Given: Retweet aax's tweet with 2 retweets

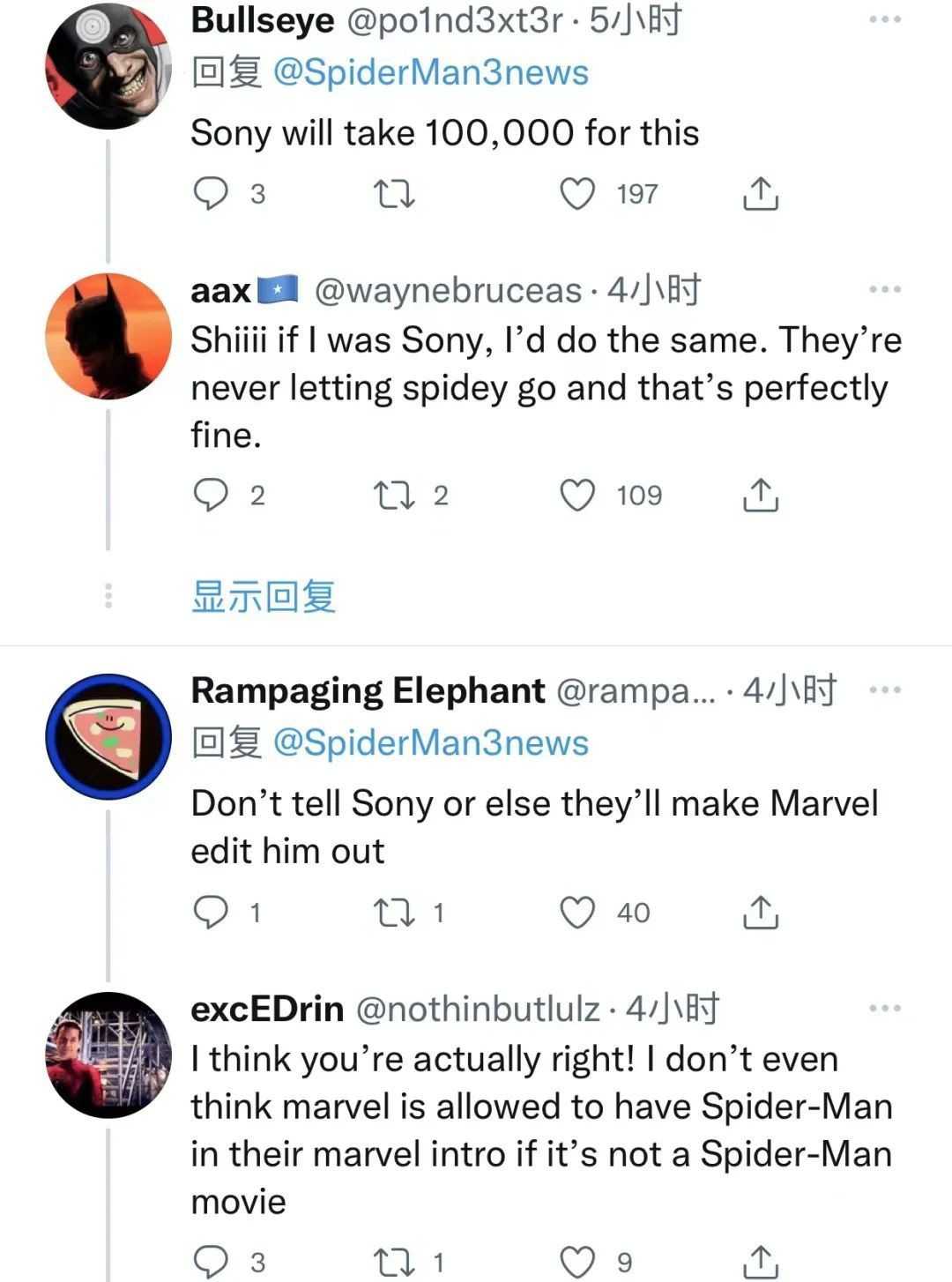Looking at the screenshot, I should tap(395, 496).
